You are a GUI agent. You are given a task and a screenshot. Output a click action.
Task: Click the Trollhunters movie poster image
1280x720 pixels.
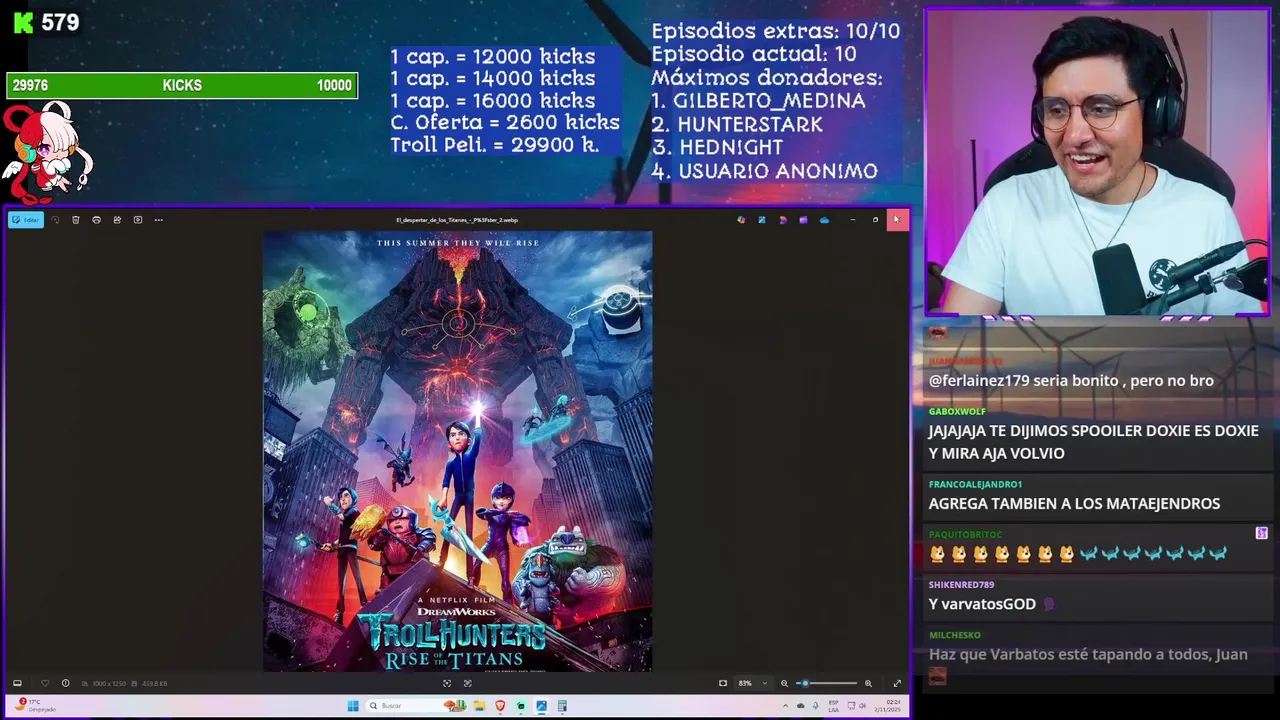[457, 451]
